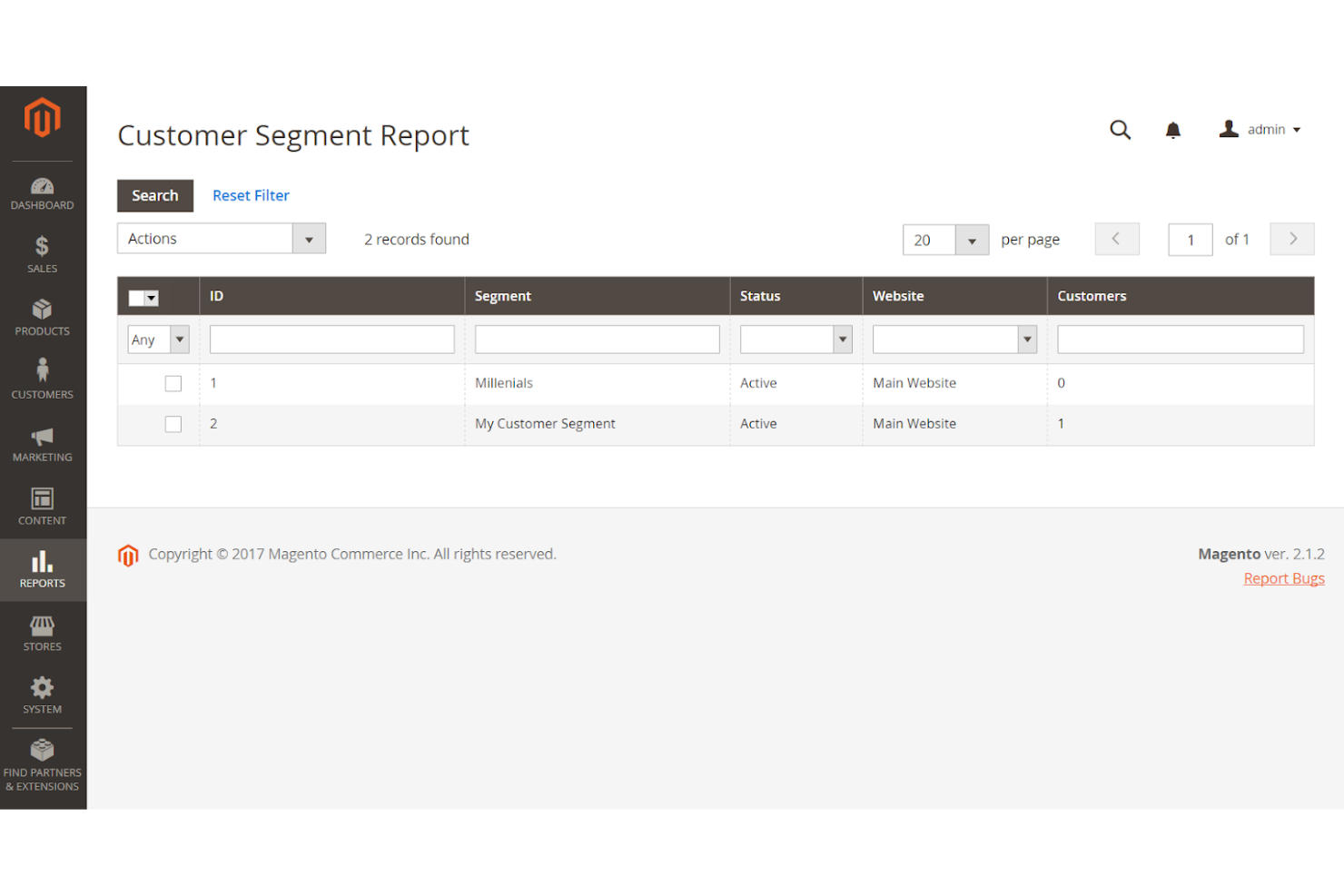Check the checkbox for the Millenials row

click(x=173, y=383)
